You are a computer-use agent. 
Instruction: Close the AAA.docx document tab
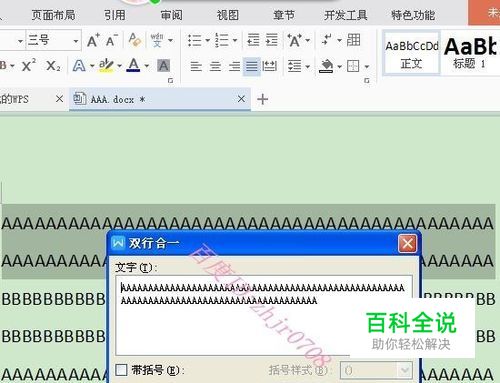[x=241, y=99]
